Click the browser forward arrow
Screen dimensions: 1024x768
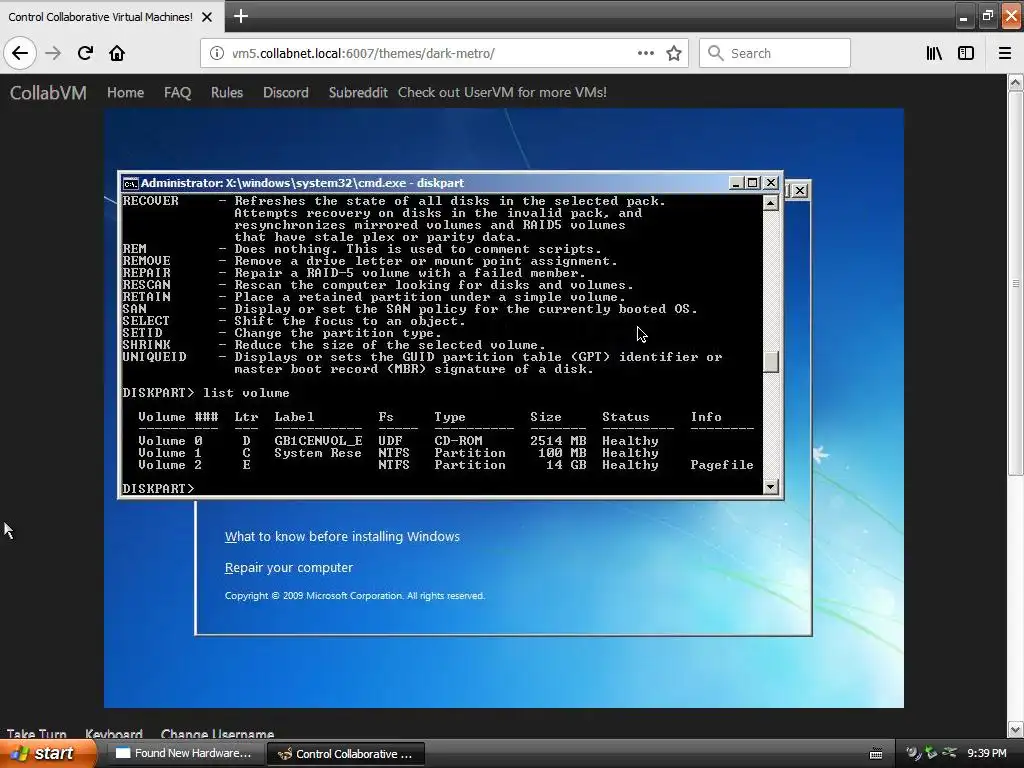click(x=53, y=53)
